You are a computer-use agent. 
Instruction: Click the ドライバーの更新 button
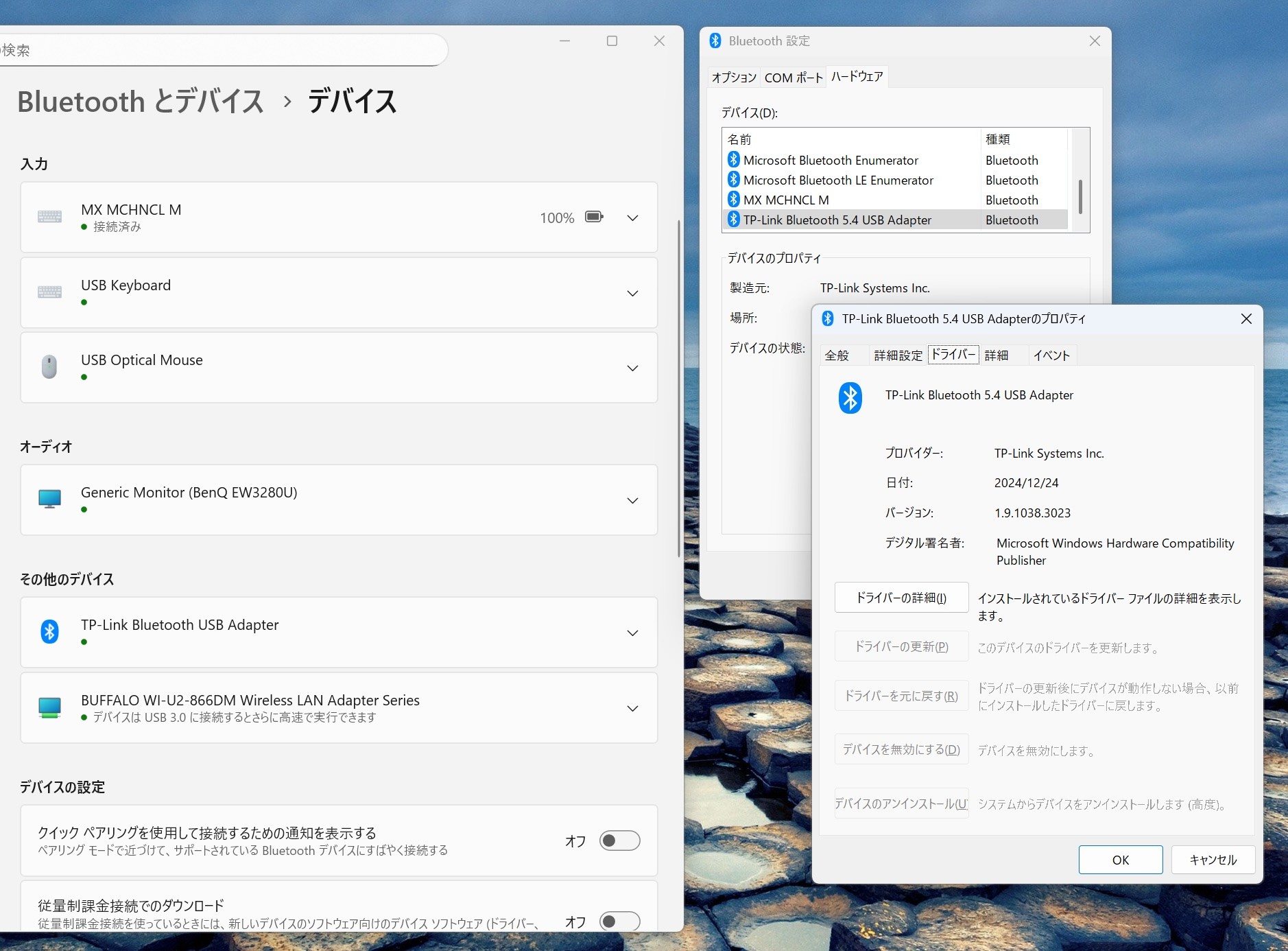click(901, 646)
